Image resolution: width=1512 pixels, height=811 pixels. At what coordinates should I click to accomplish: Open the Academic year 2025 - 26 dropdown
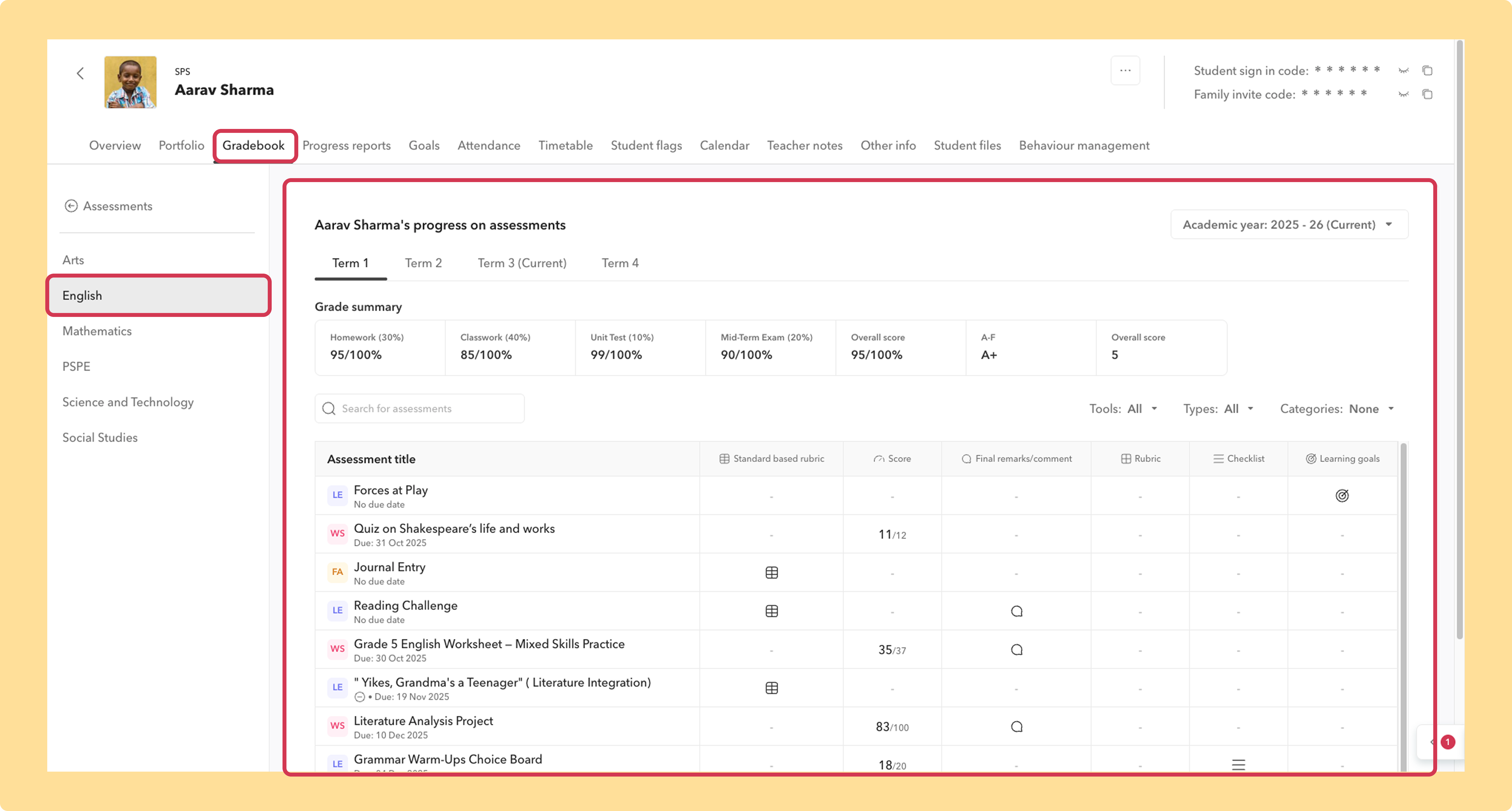point(1289,225)
